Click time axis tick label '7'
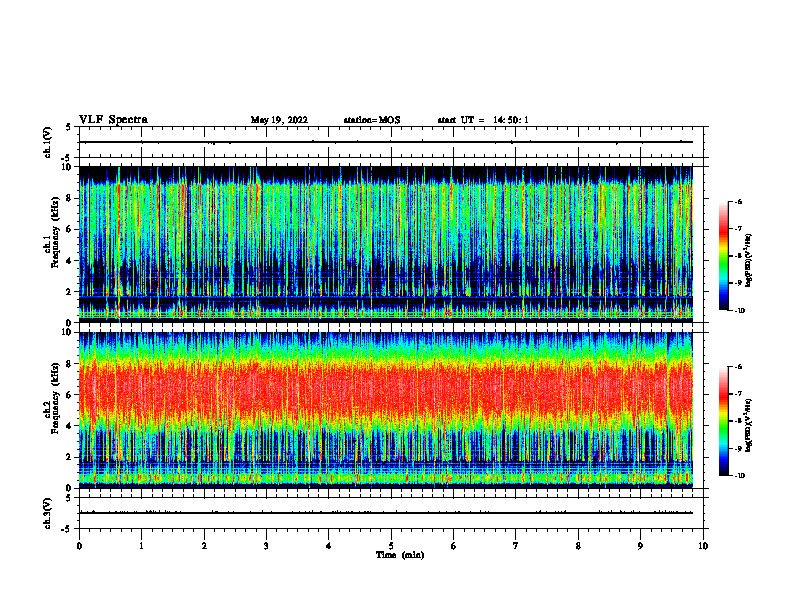The height and width of the screenshot is (612, 792). coord(516,546)
